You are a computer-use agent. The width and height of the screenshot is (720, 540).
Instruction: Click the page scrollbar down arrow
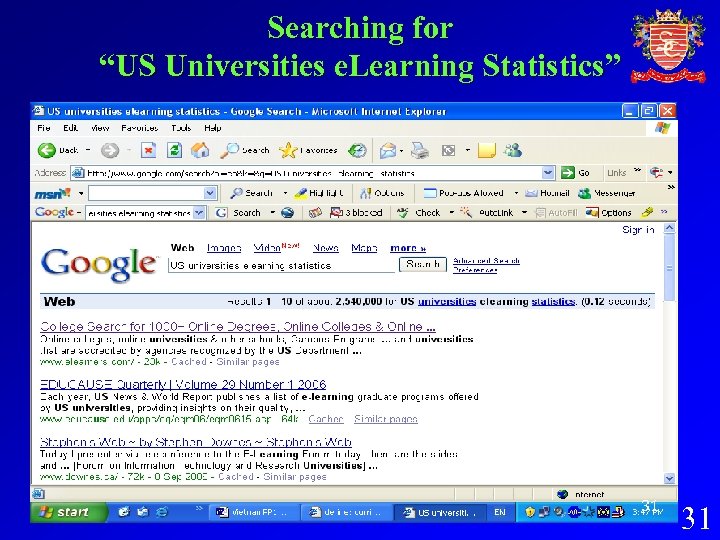pos(669,478)
